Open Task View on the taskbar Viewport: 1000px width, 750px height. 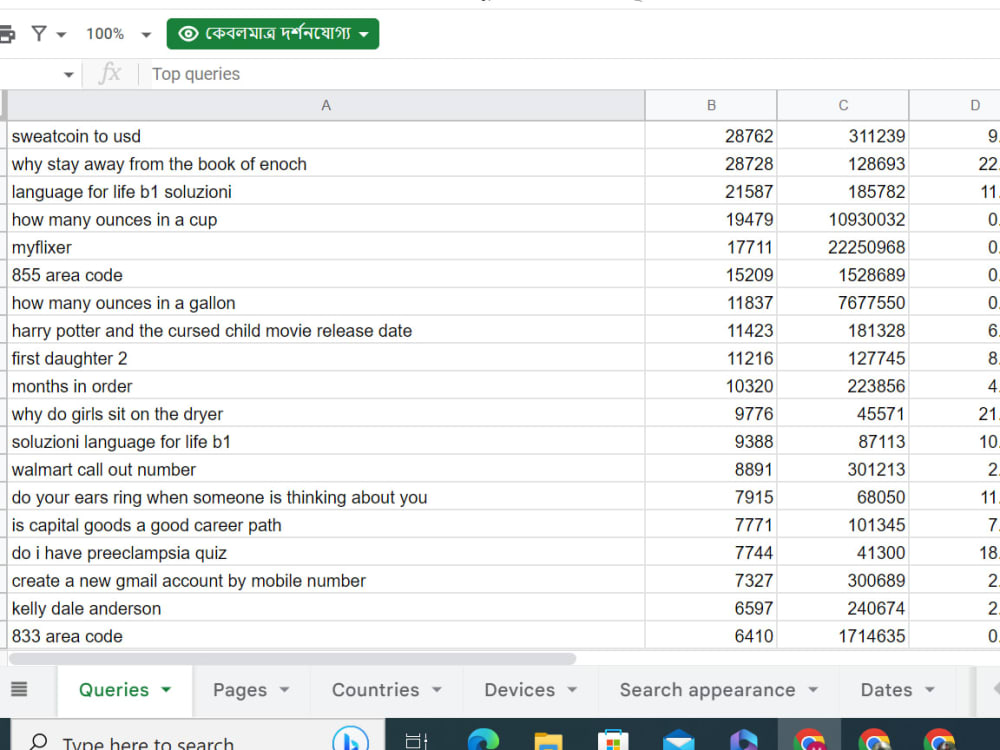(x=416, y=740)
